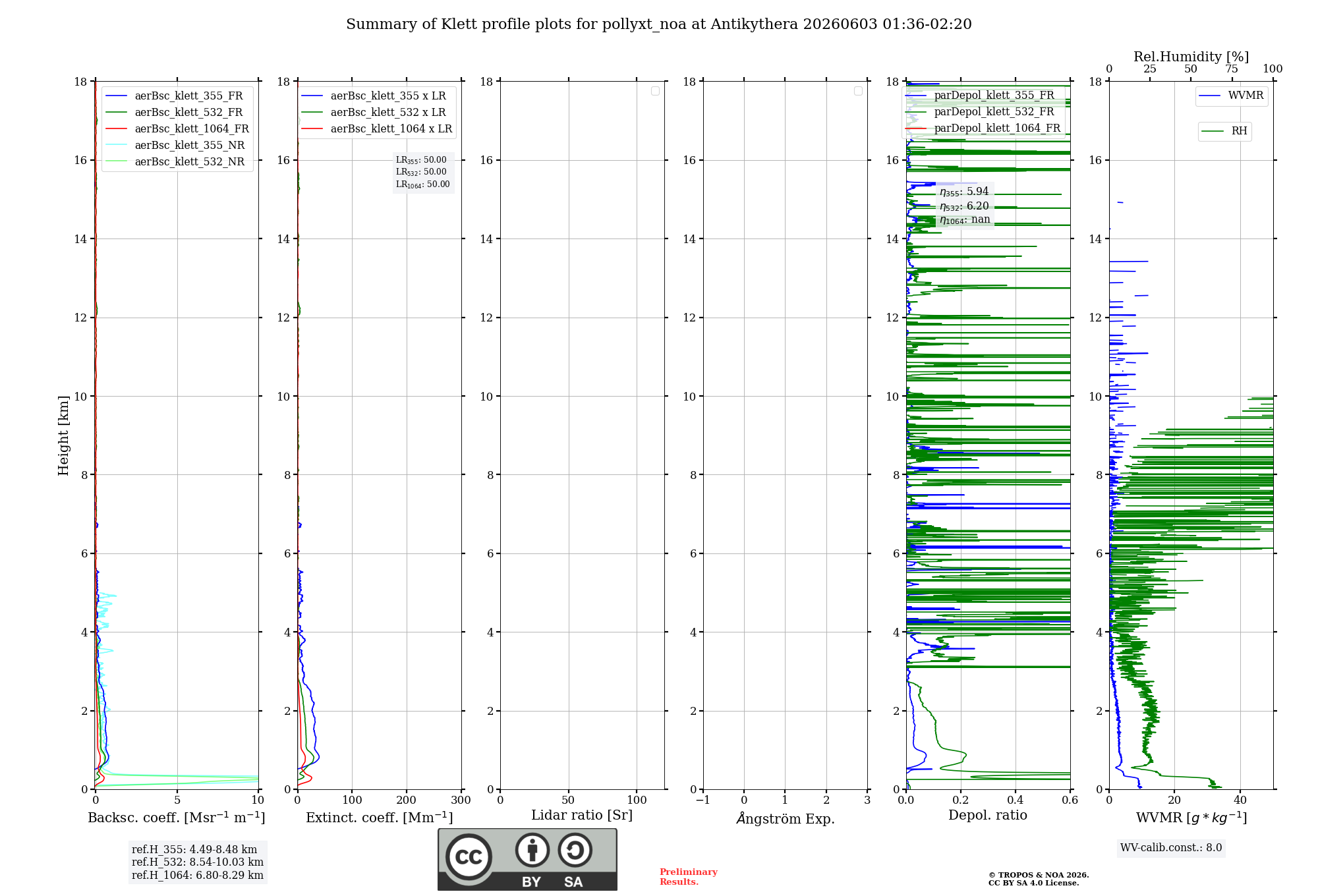Click the Klett profile summary plot title
The width and height of the screenshot is (1318, 896).
tap(659, 24)
